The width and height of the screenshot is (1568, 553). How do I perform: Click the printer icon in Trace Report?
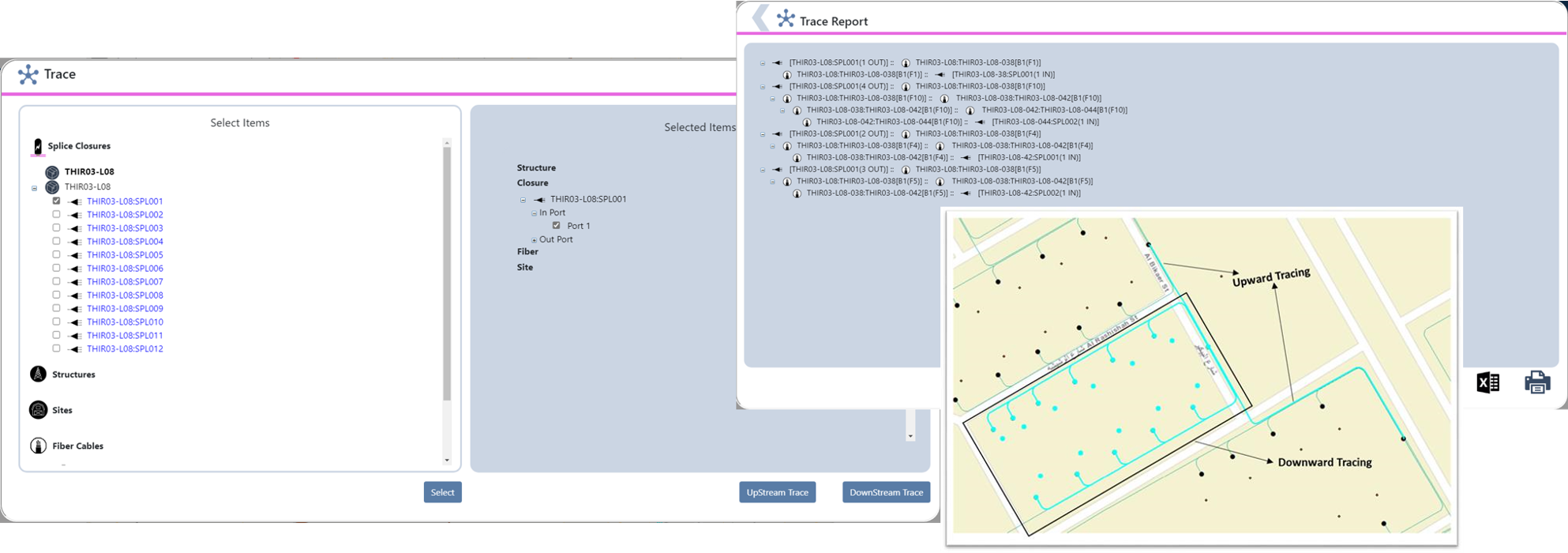coord(1536,383)
